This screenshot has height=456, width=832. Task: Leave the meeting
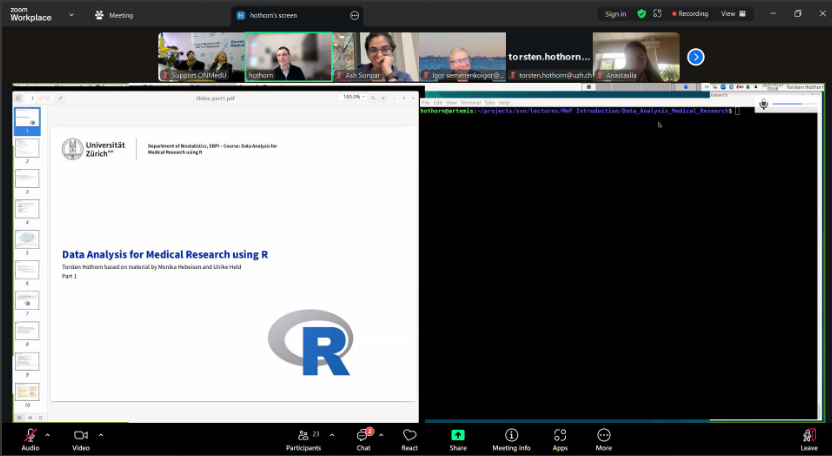pyautogui.click(x=808, y=438)
